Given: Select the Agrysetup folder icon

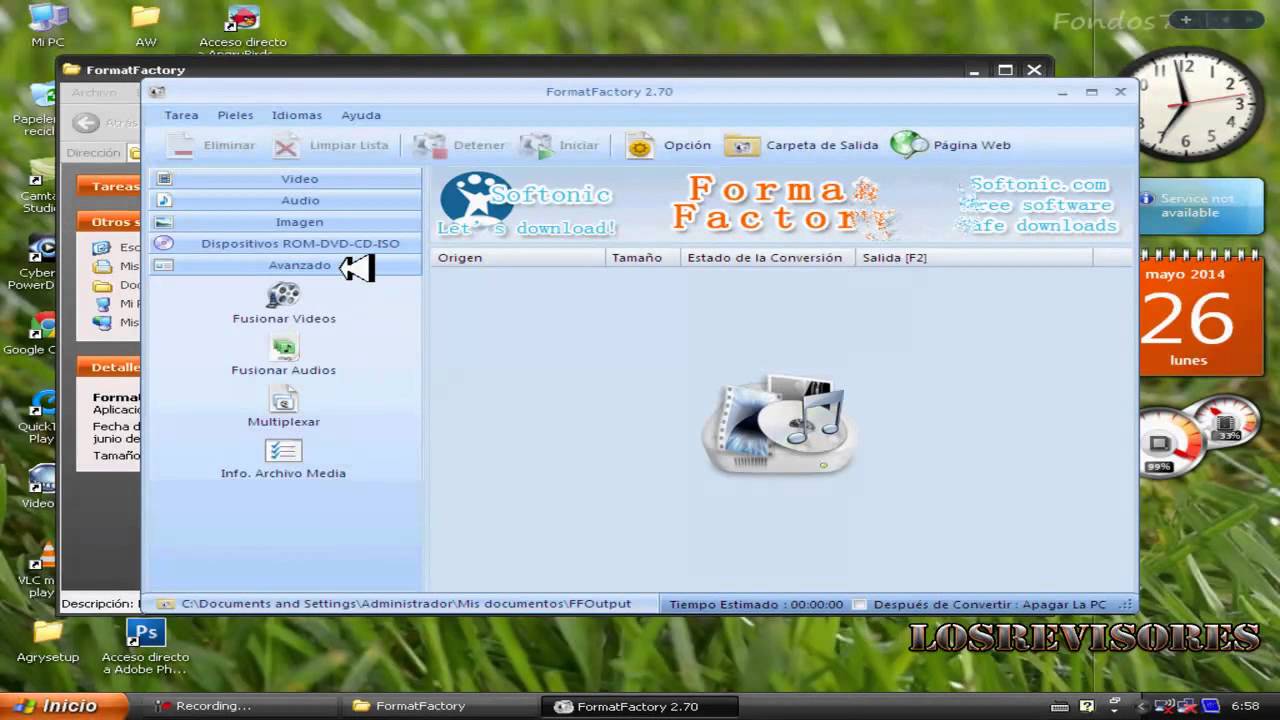Looking at the screenshot, I should coord(48,642).
